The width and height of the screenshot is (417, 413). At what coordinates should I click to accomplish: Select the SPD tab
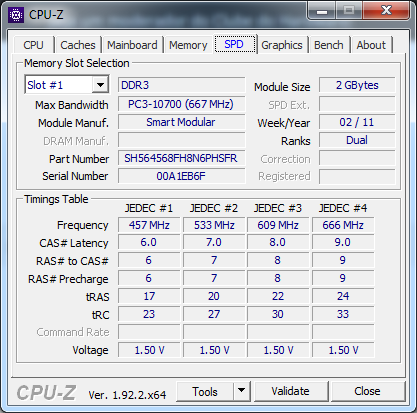tap(235, 44)
